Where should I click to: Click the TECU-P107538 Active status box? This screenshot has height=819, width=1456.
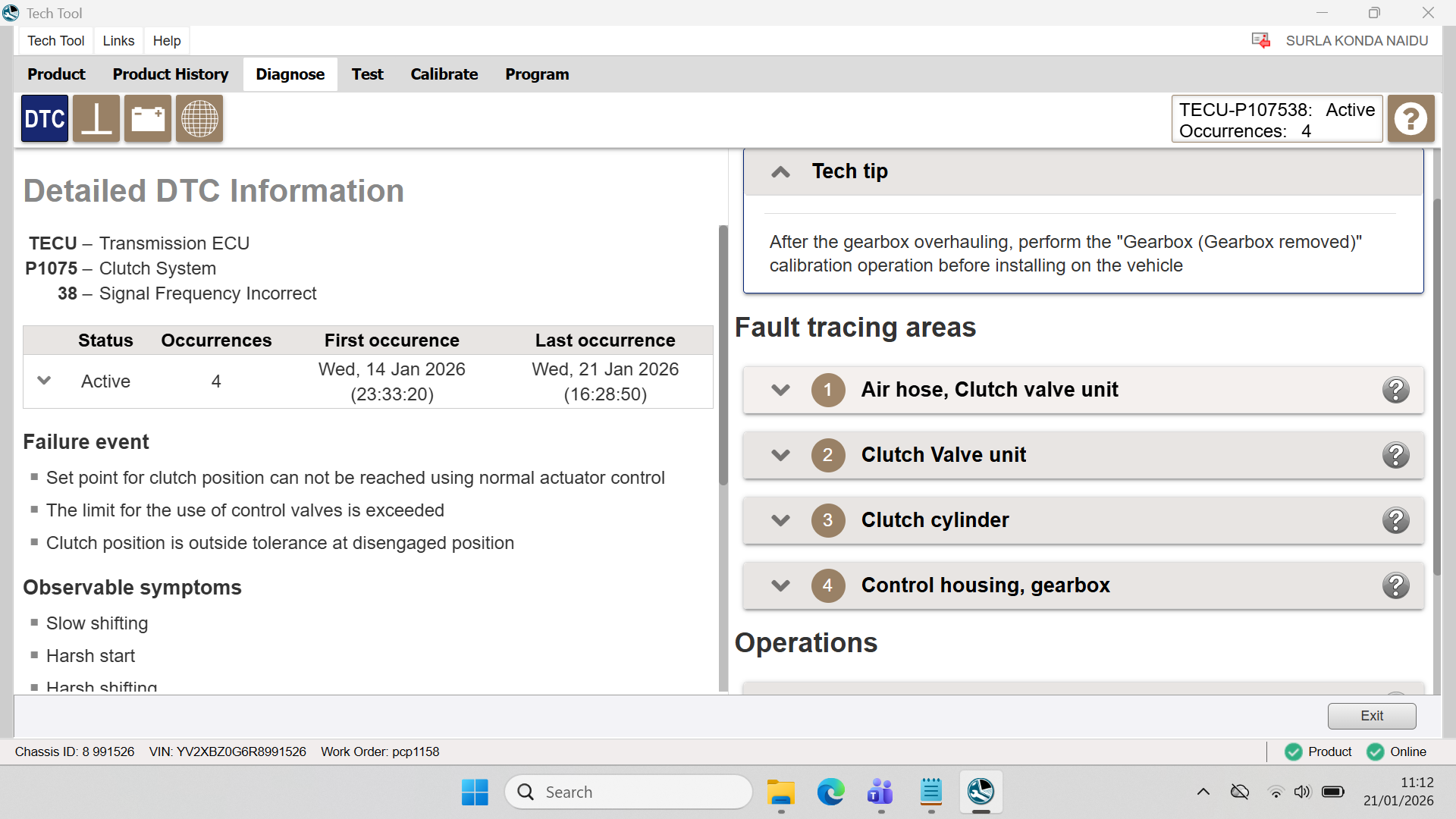[1277, 119]
